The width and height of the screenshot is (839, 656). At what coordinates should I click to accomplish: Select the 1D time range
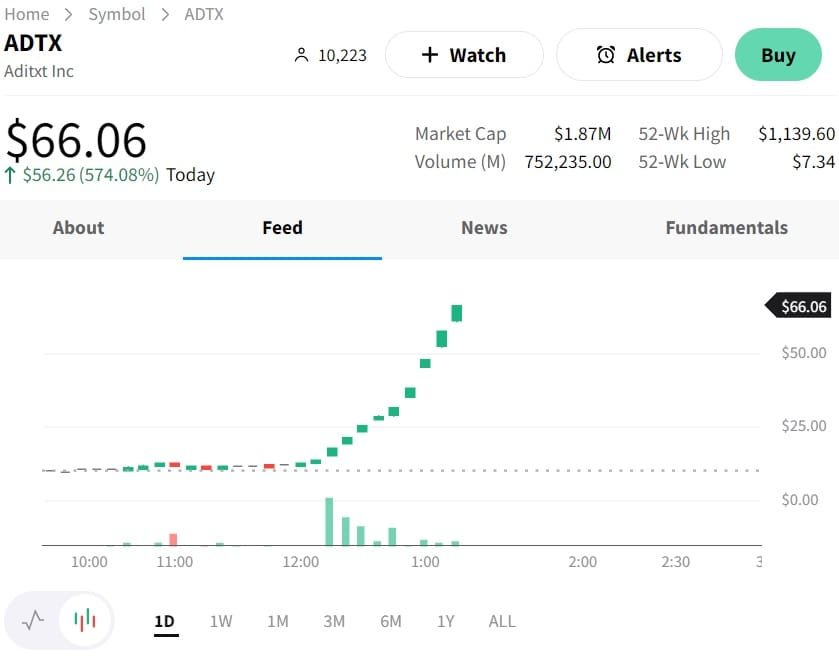point(164,621)
